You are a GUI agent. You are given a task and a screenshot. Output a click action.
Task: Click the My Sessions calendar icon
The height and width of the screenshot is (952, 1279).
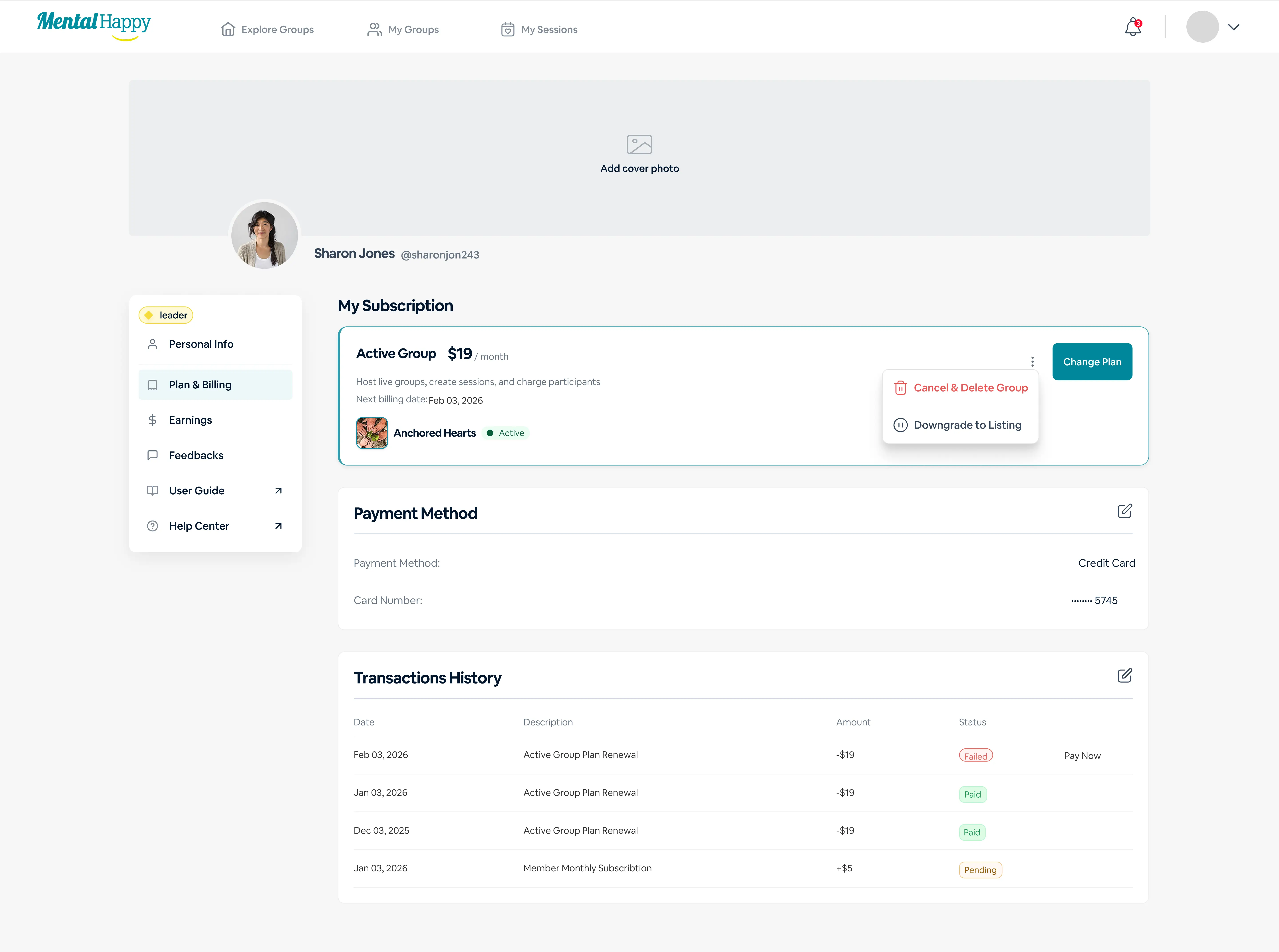508,29
